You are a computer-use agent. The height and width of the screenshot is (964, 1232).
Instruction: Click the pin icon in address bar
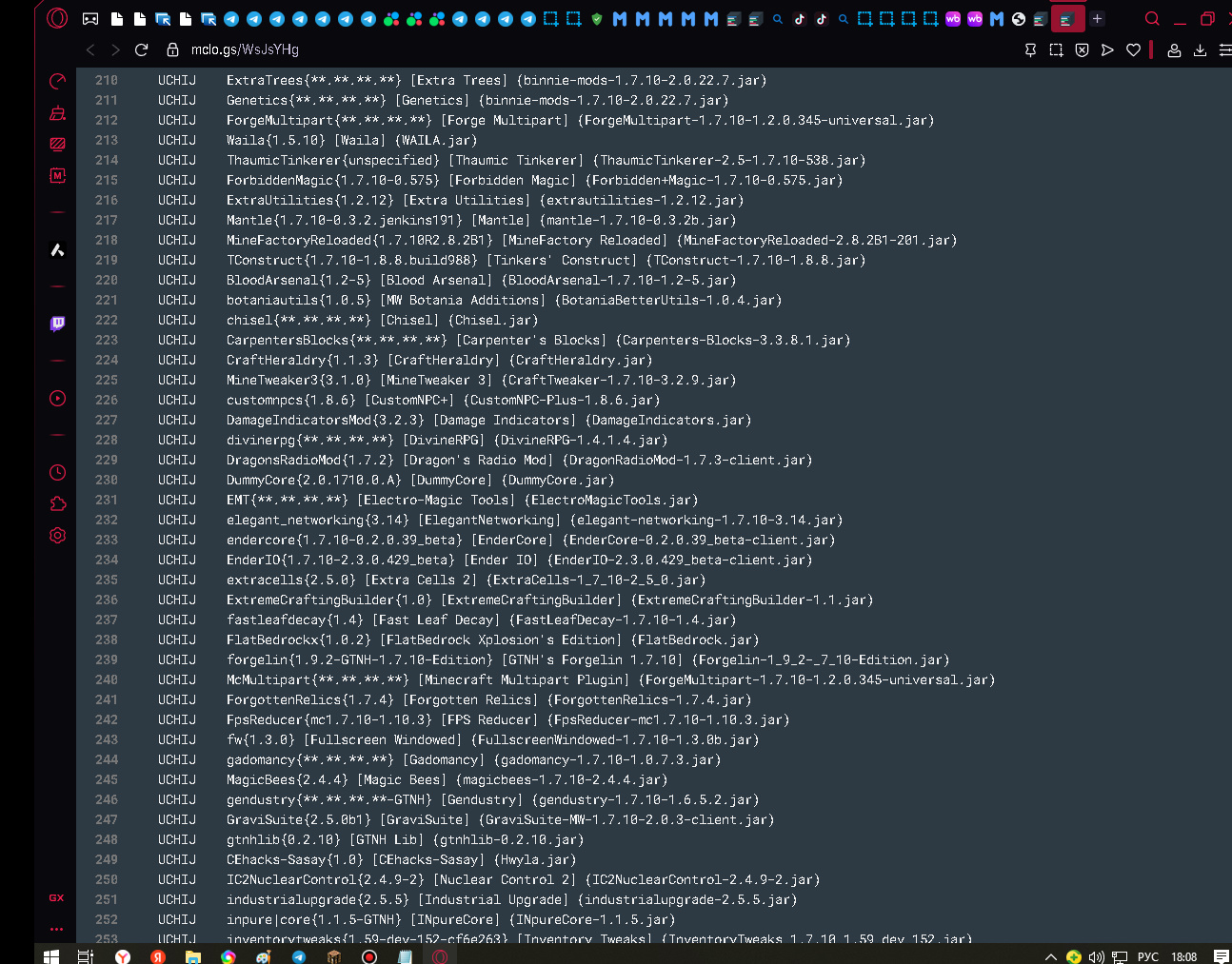[1030, 49]
